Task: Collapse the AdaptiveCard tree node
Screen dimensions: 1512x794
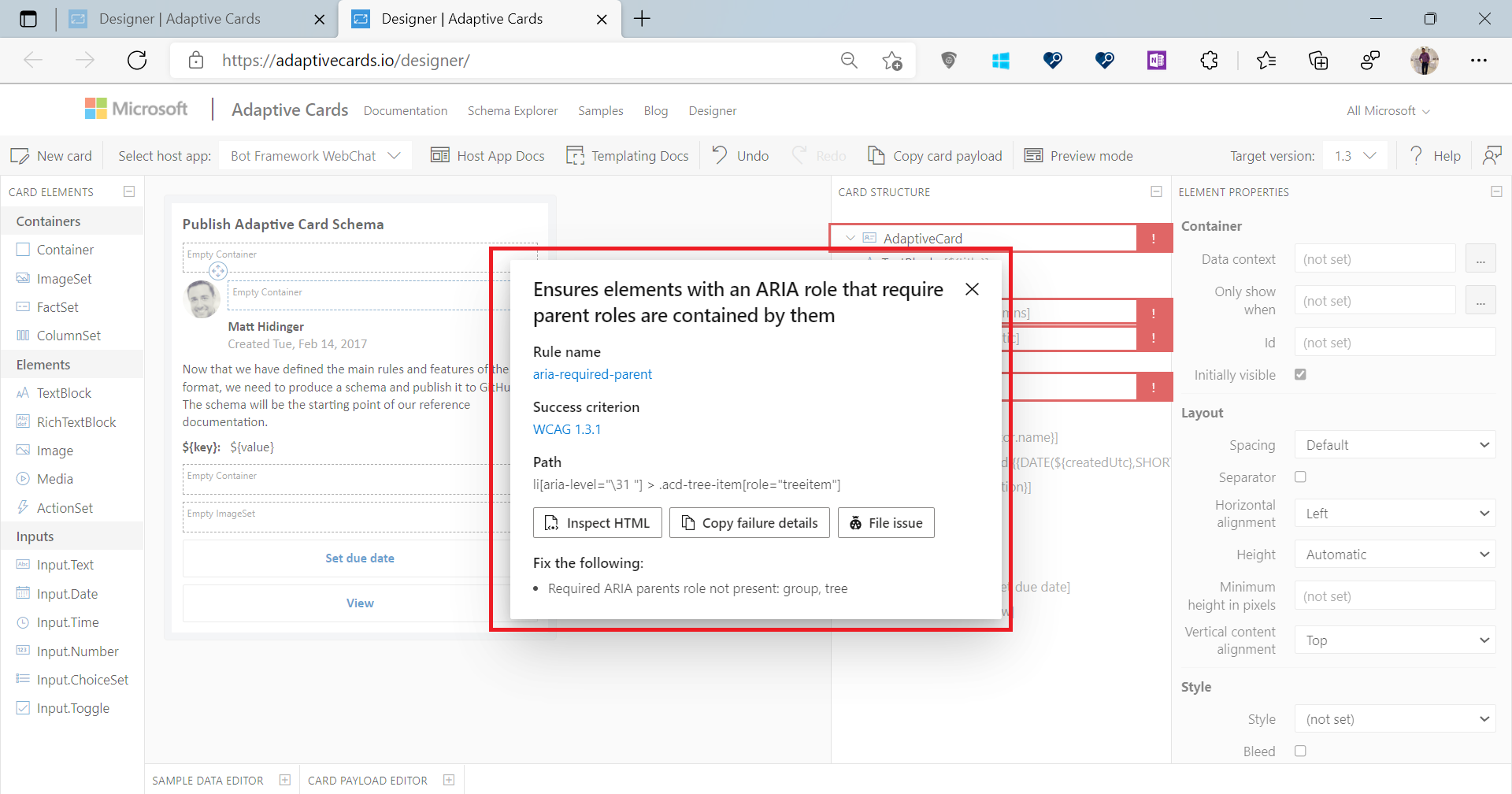Action: (x=849, y=238)
